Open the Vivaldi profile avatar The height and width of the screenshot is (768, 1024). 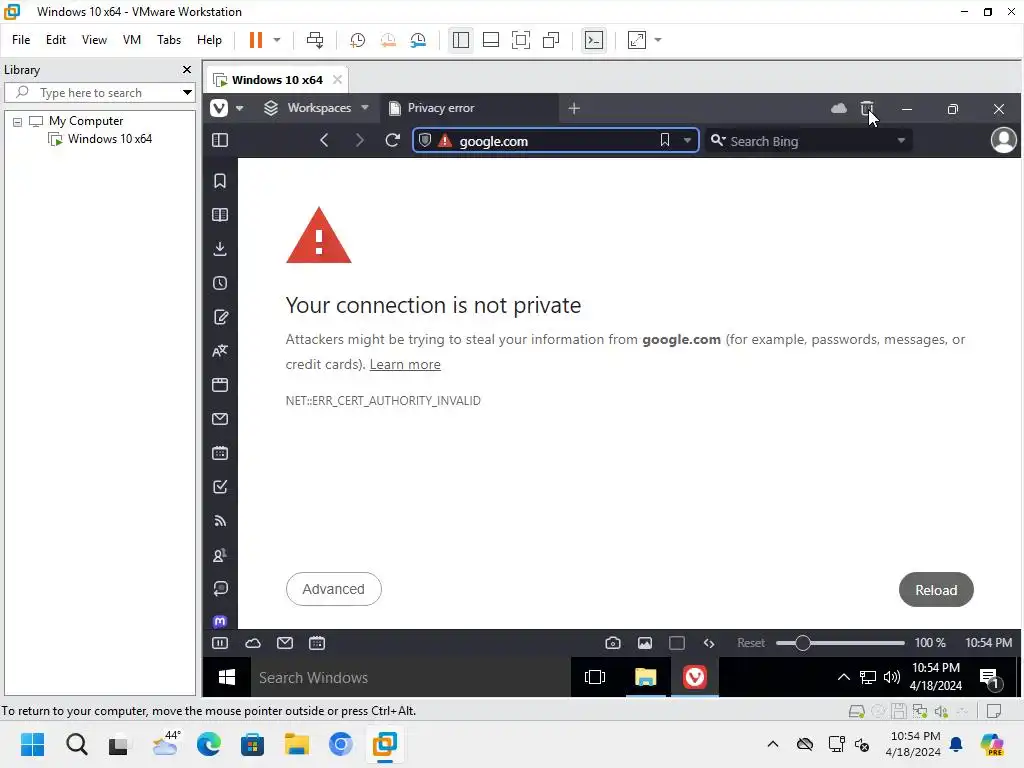tap(1003, 140)
